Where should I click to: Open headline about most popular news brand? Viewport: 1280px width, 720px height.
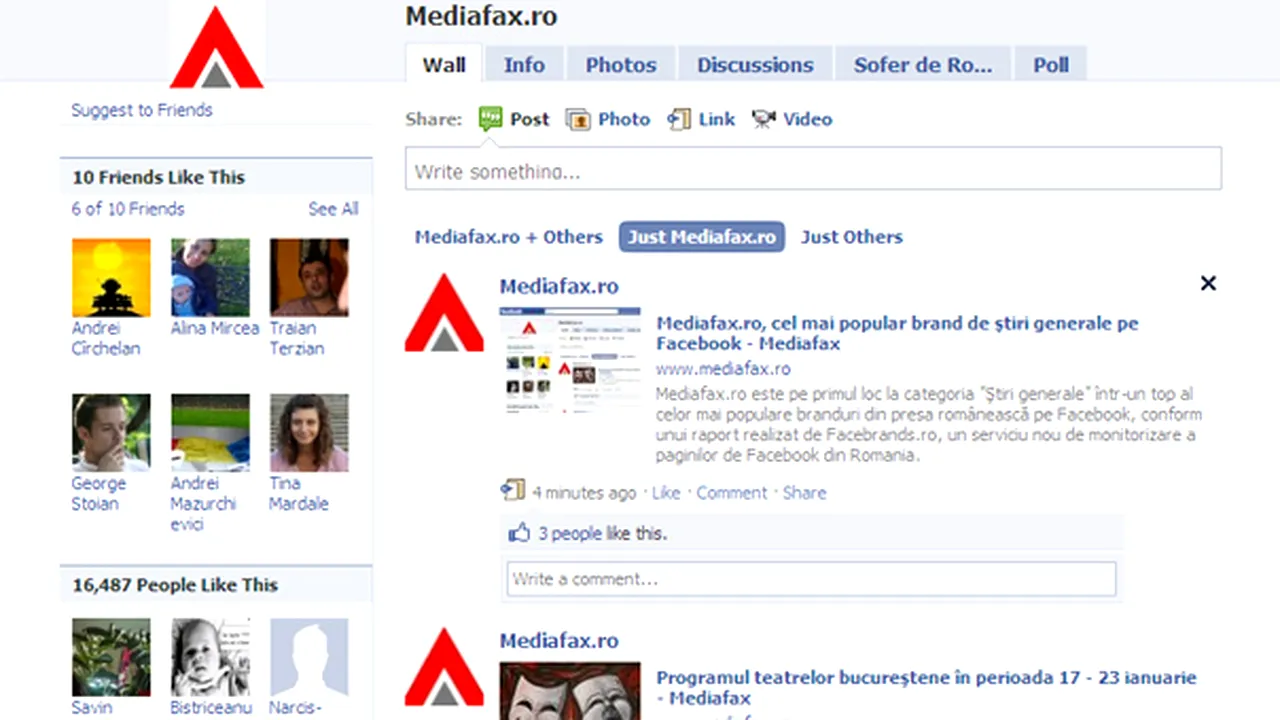(897, 333)
